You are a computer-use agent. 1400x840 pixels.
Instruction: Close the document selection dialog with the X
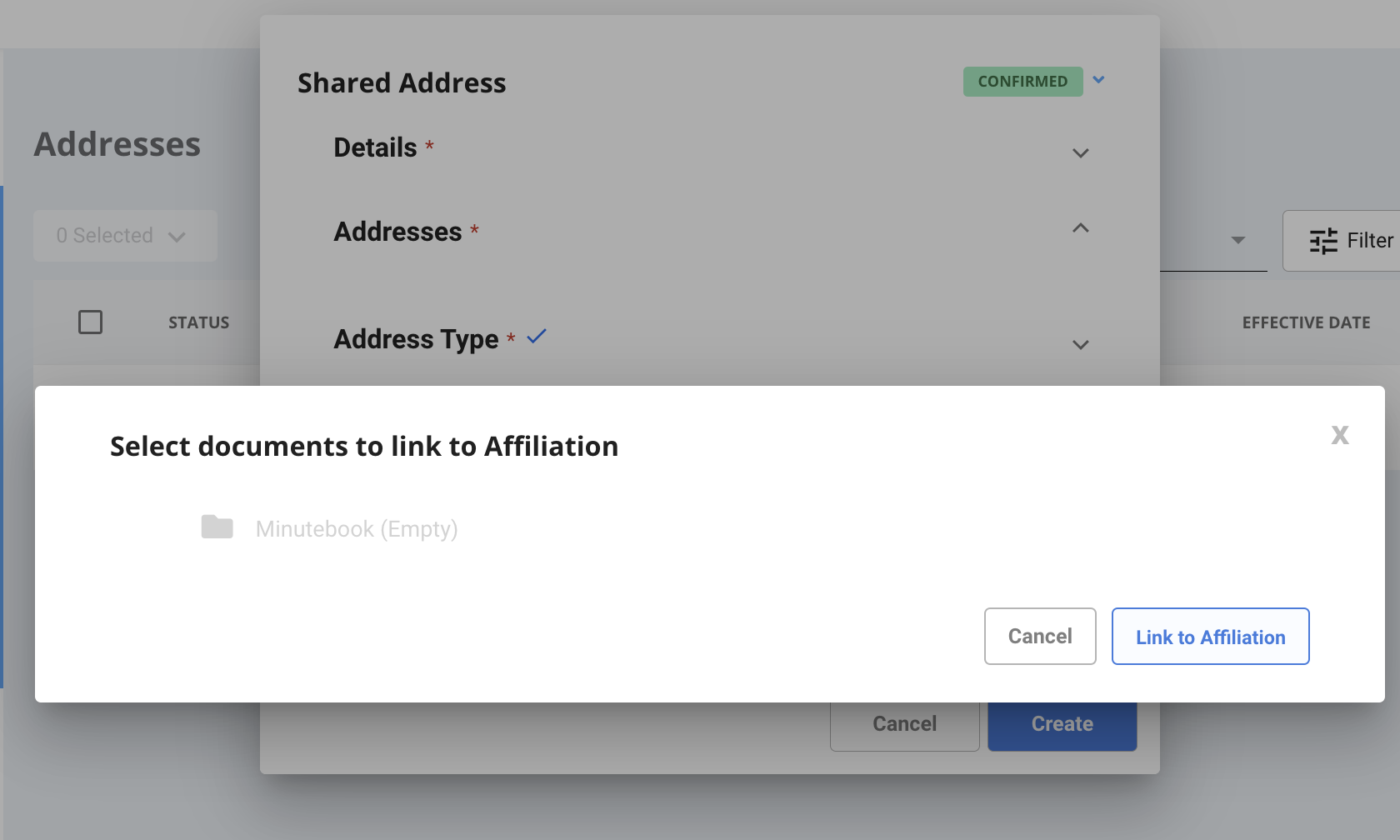coord(1339,434)
